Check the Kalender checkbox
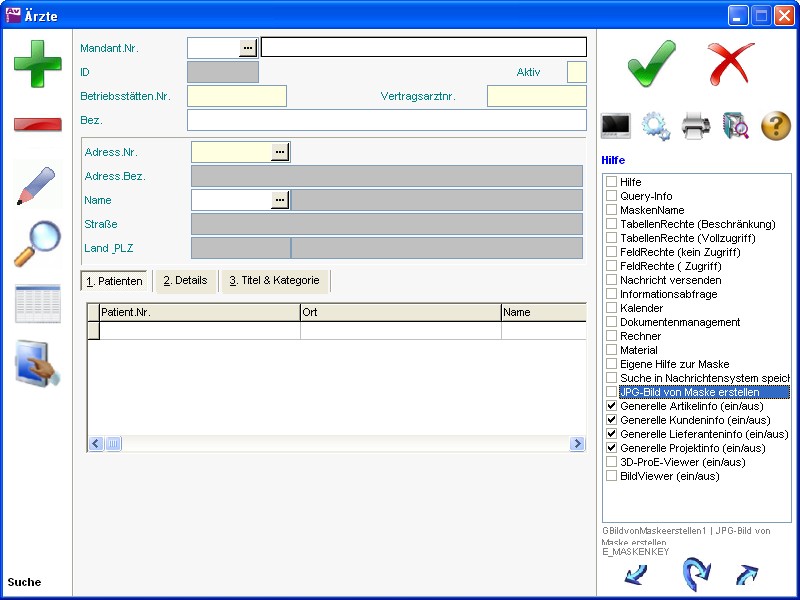The width and height of the screenshot is (800, 600). point(612,309)
